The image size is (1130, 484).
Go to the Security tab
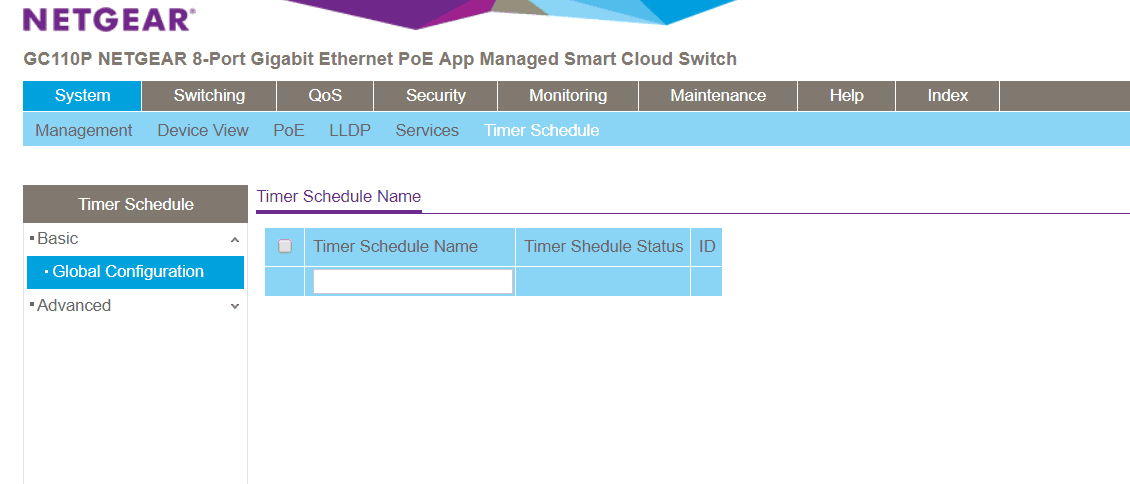click(435, 96)
